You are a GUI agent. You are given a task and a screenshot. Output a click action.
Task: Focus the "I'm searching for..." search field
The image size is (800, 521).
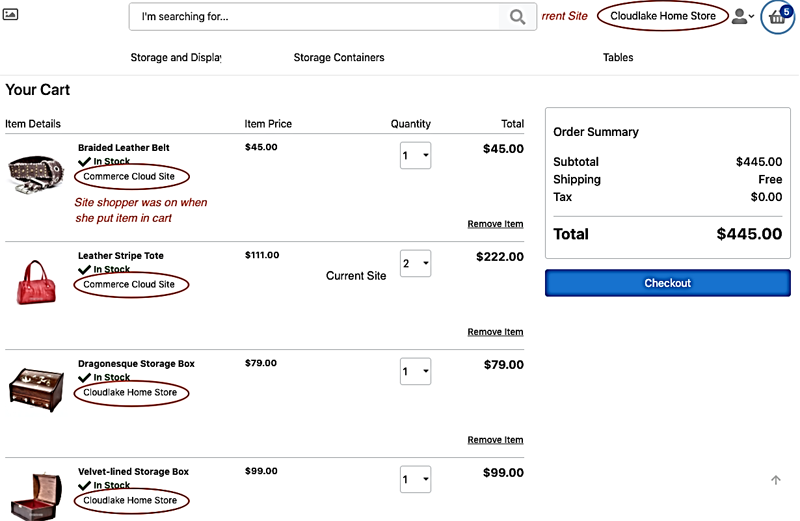315,17
